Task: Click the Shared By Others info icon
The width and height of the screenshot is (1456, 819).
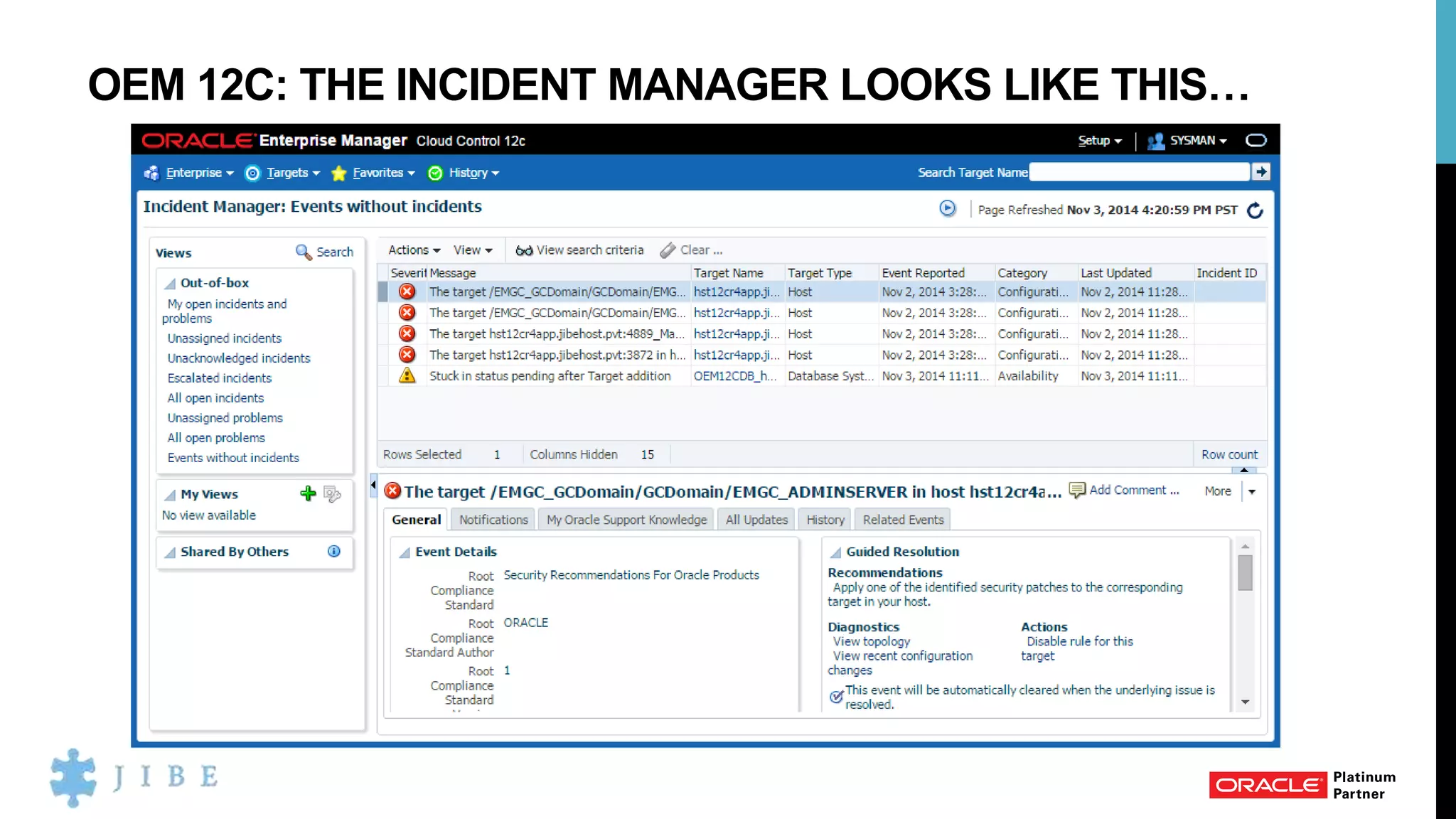Action: point(334,551)
